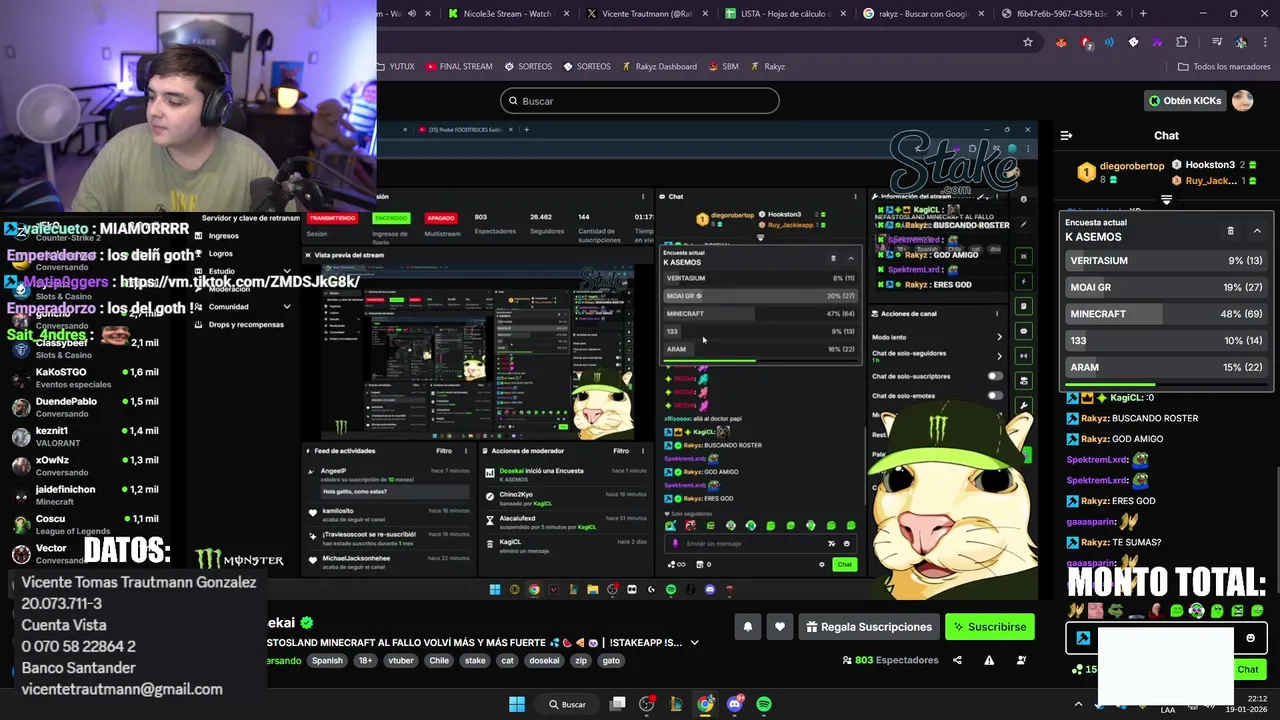Open Rakyz Dashboard bookmark
This screenshot has height=720, width=1280.
coord(659,67)
